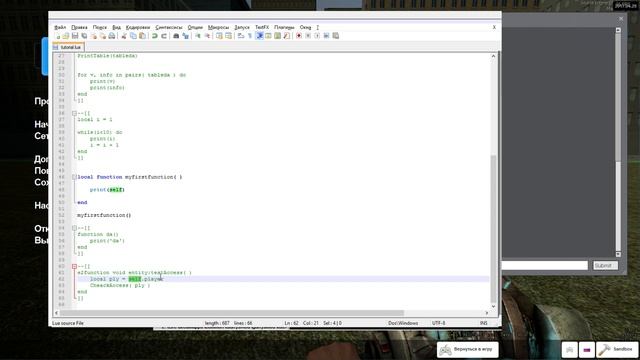Open Find with the binoculars icon

pos(176,36)
